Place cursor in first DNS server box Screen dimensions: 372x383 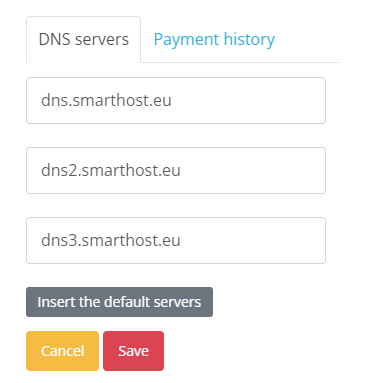point(176,100)
